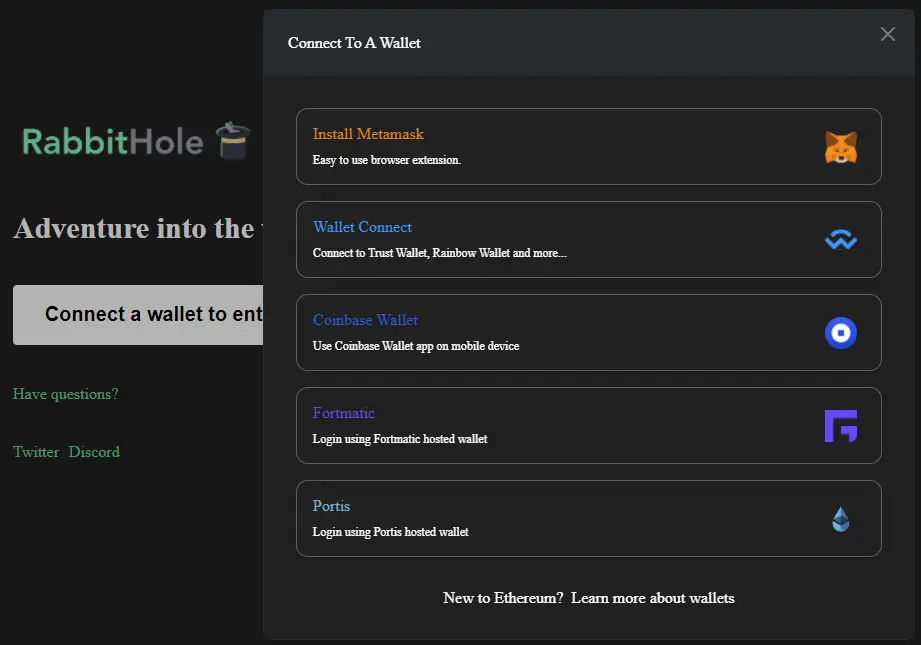Pick the Coinbase Wallet option title
This screenshot has width=921, height=645.
tap(365, 320)
